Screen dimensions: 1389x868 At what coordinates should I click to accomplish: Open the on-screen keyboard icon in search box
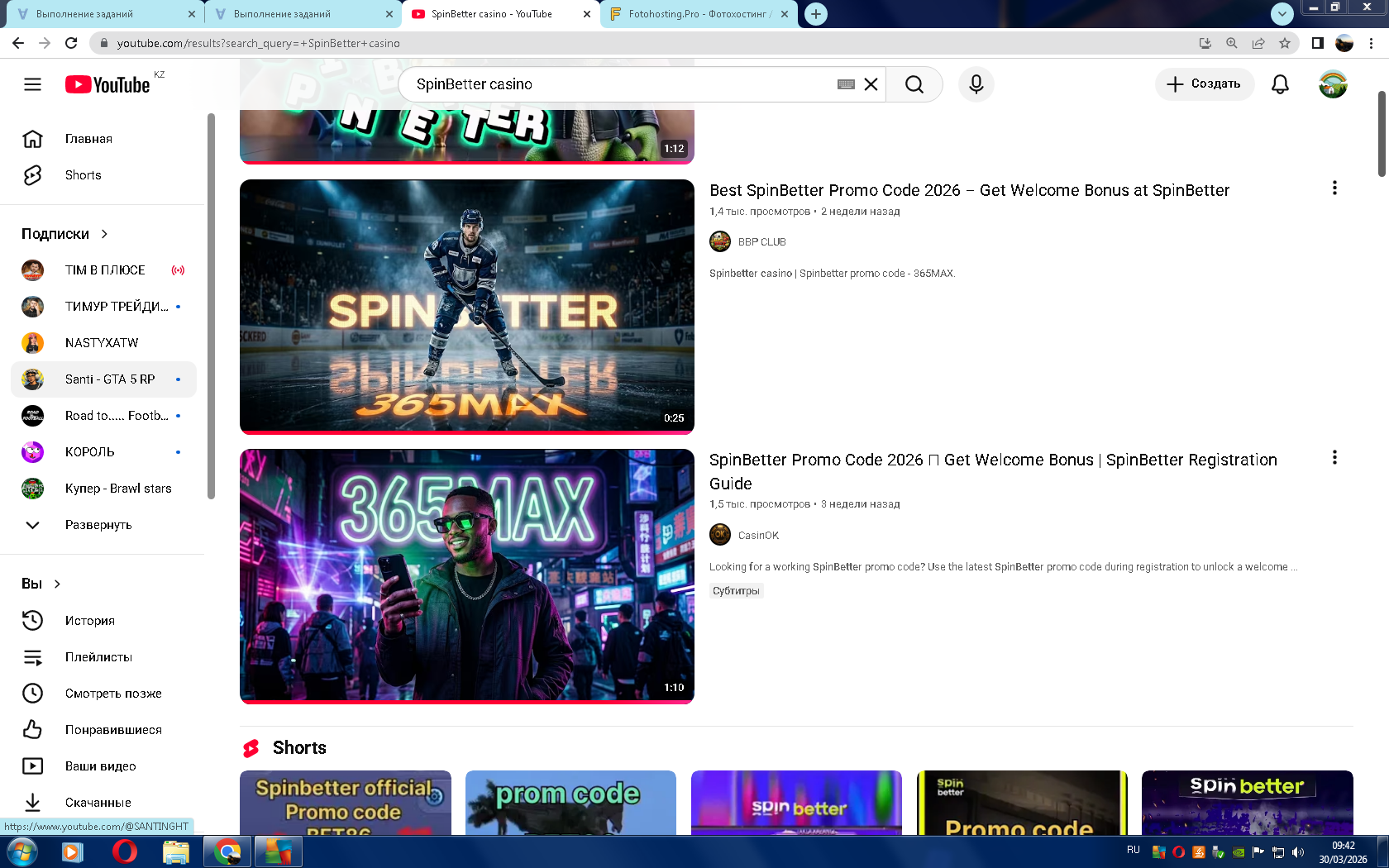845,84
